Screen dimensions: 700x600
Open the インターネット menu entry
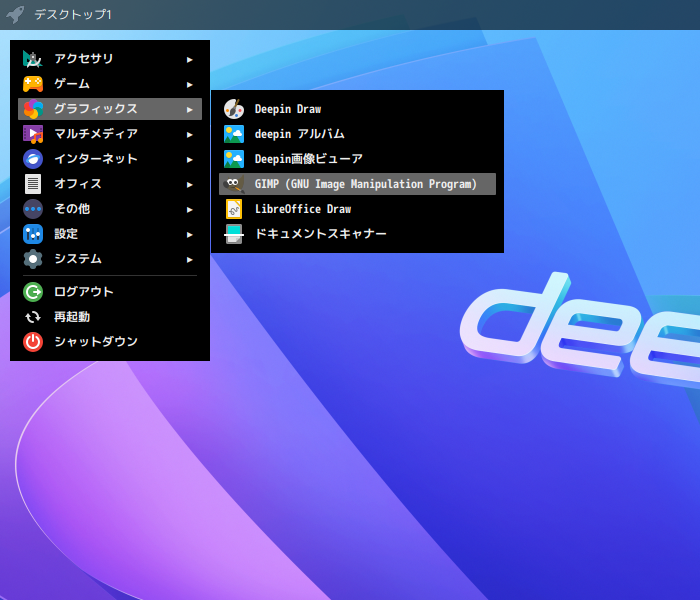[x=110, y=159]
